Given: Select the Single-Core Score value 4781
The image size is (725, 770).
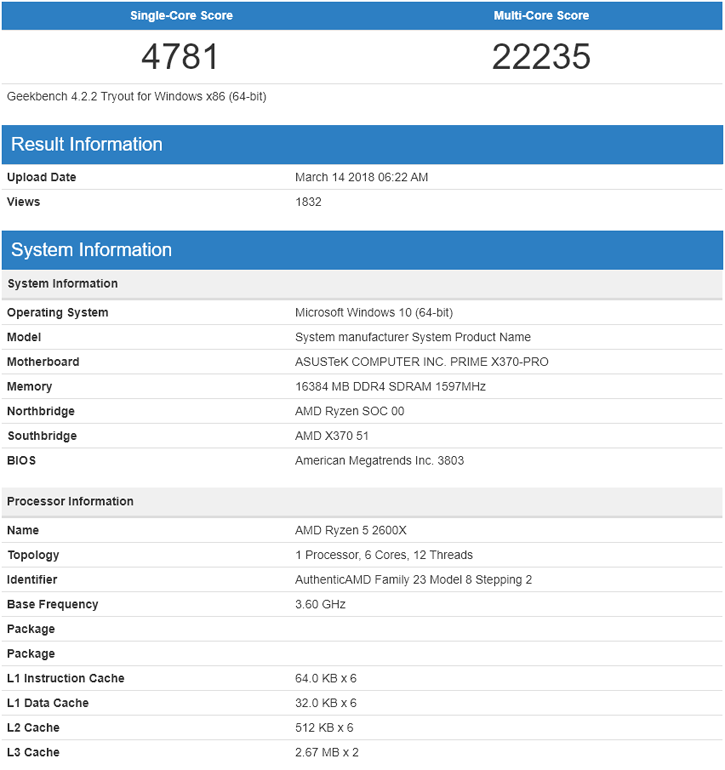Looking at the screenshot, I should tap(180, 56).
